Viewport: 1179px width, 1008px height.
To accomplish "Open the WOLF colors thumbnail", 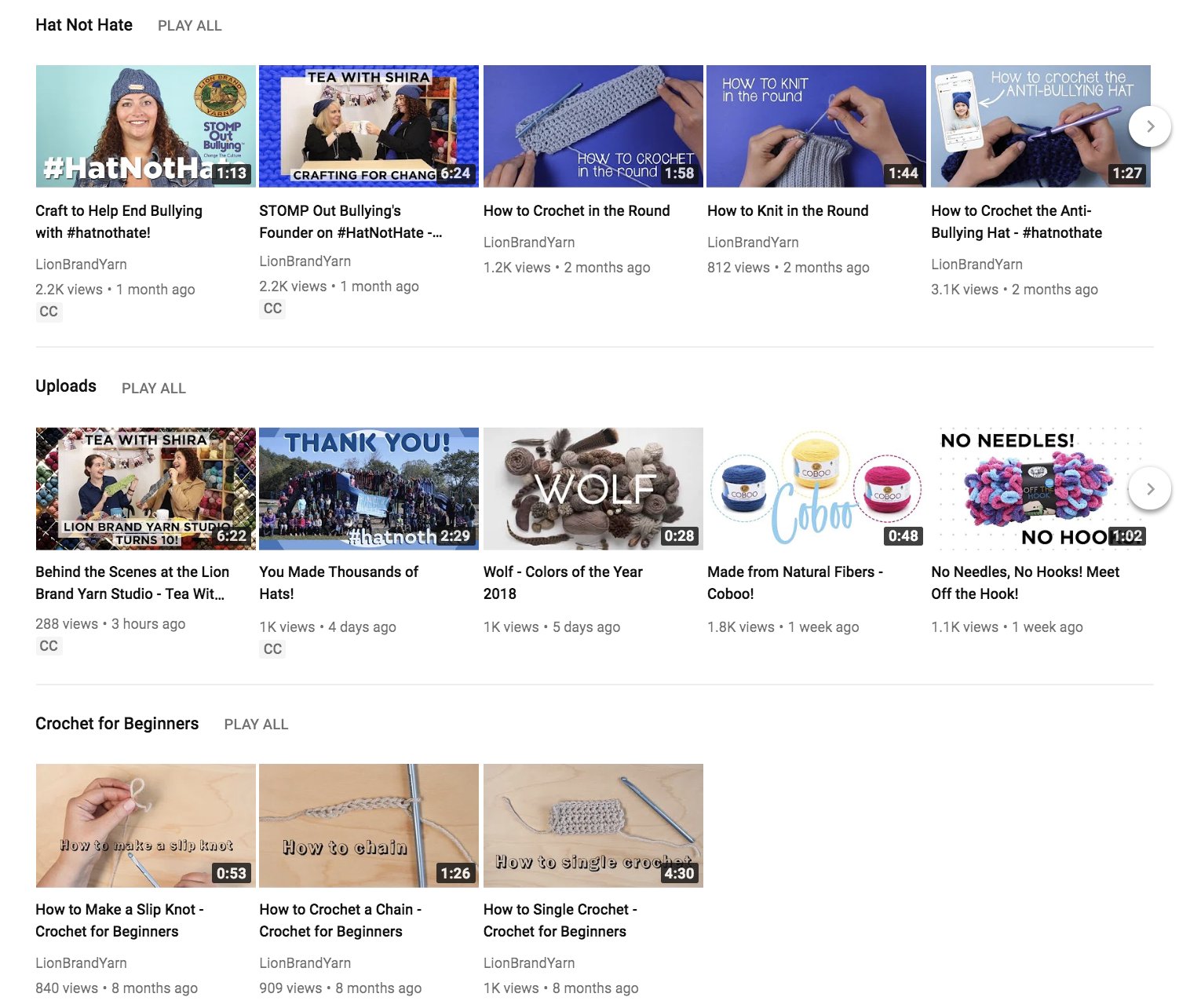I will 593,489.
